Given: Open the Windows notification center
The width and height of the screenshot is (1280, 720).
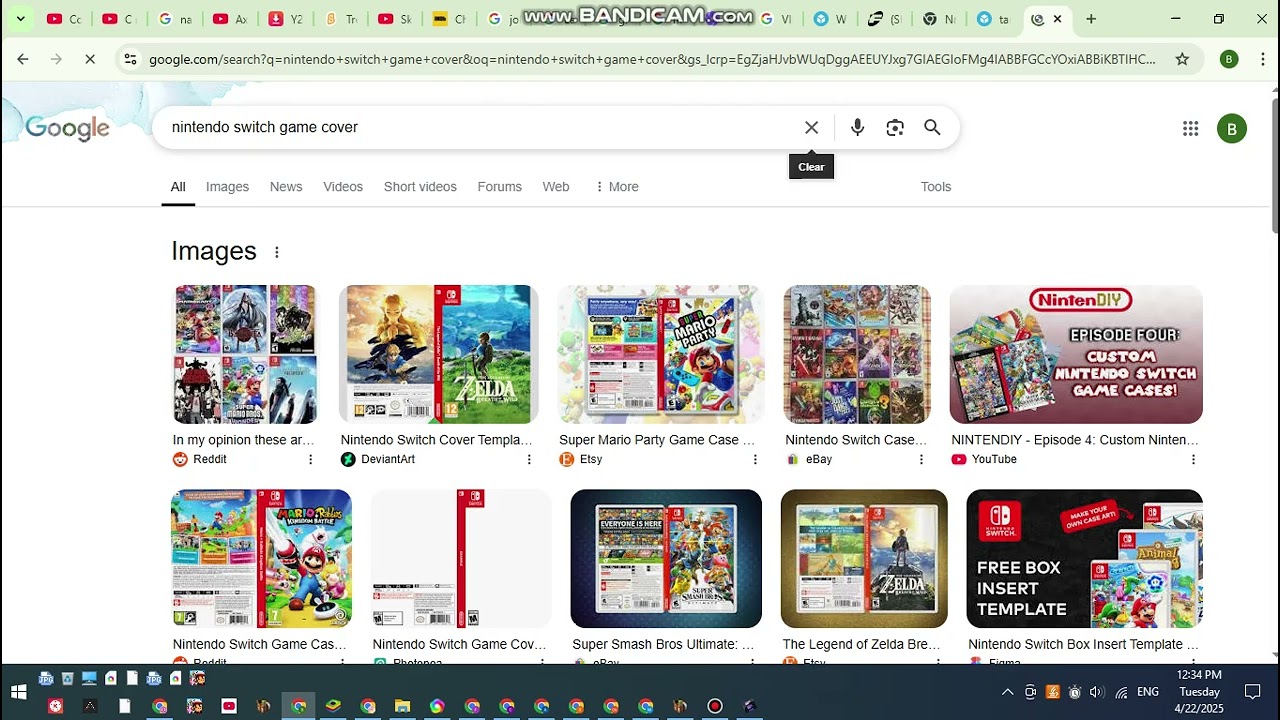Looking at the screenshot, I should (x=1252, y=692).
